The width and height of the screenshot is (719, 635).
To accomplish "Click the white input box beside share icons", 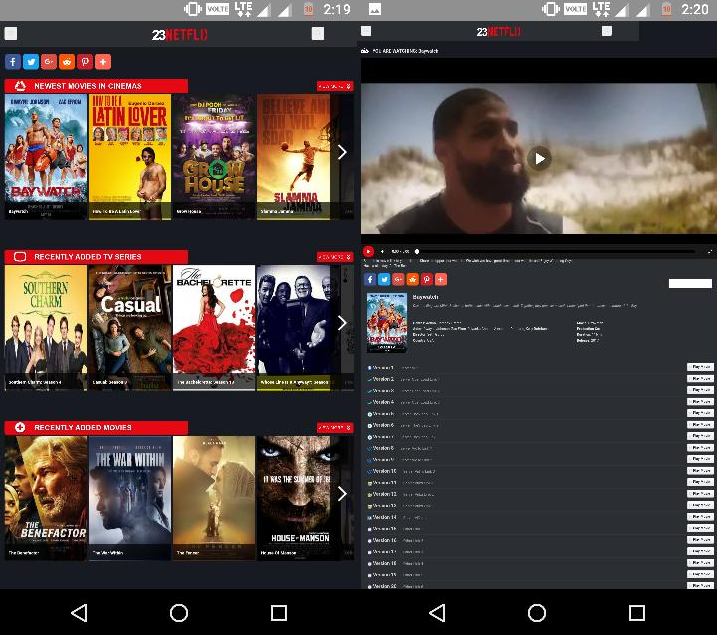I will 690,283.
